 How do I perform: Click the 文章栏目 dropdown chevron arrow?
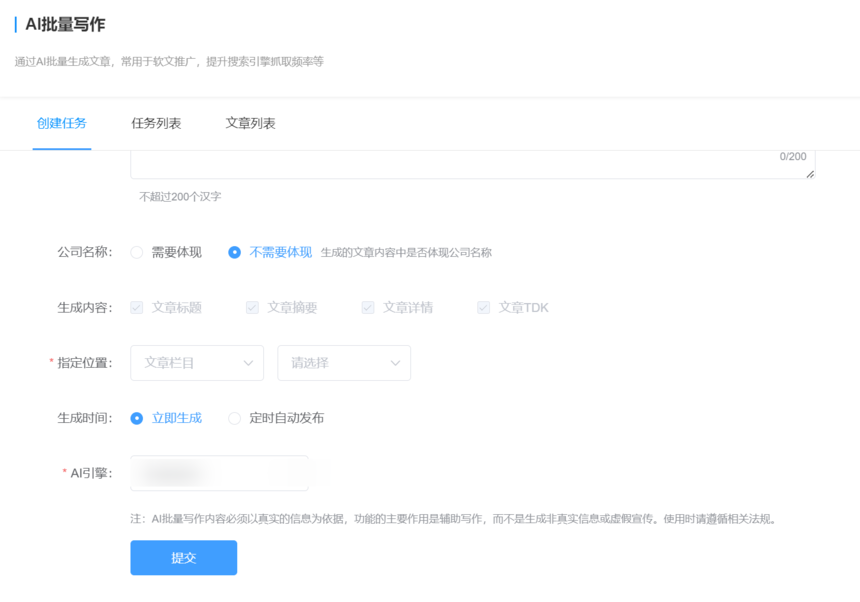pyautogui.click(x=248, y=363)
